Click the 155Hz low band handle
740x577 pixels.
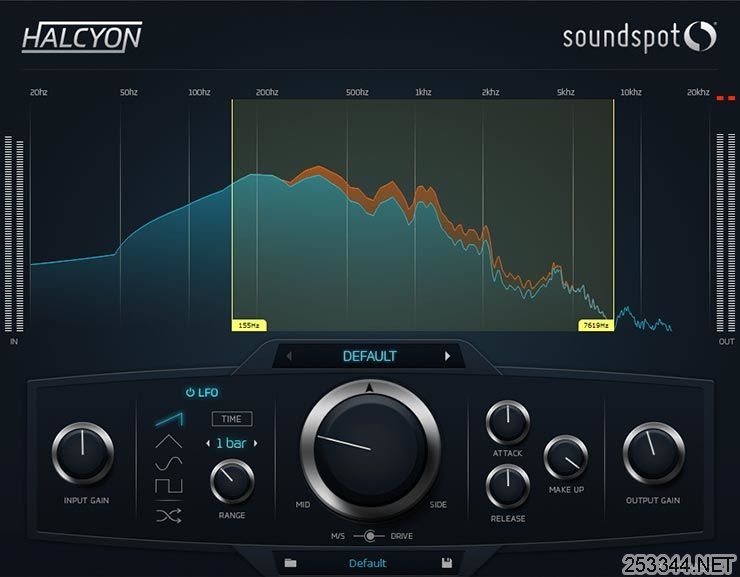click(x=249, y=326)
